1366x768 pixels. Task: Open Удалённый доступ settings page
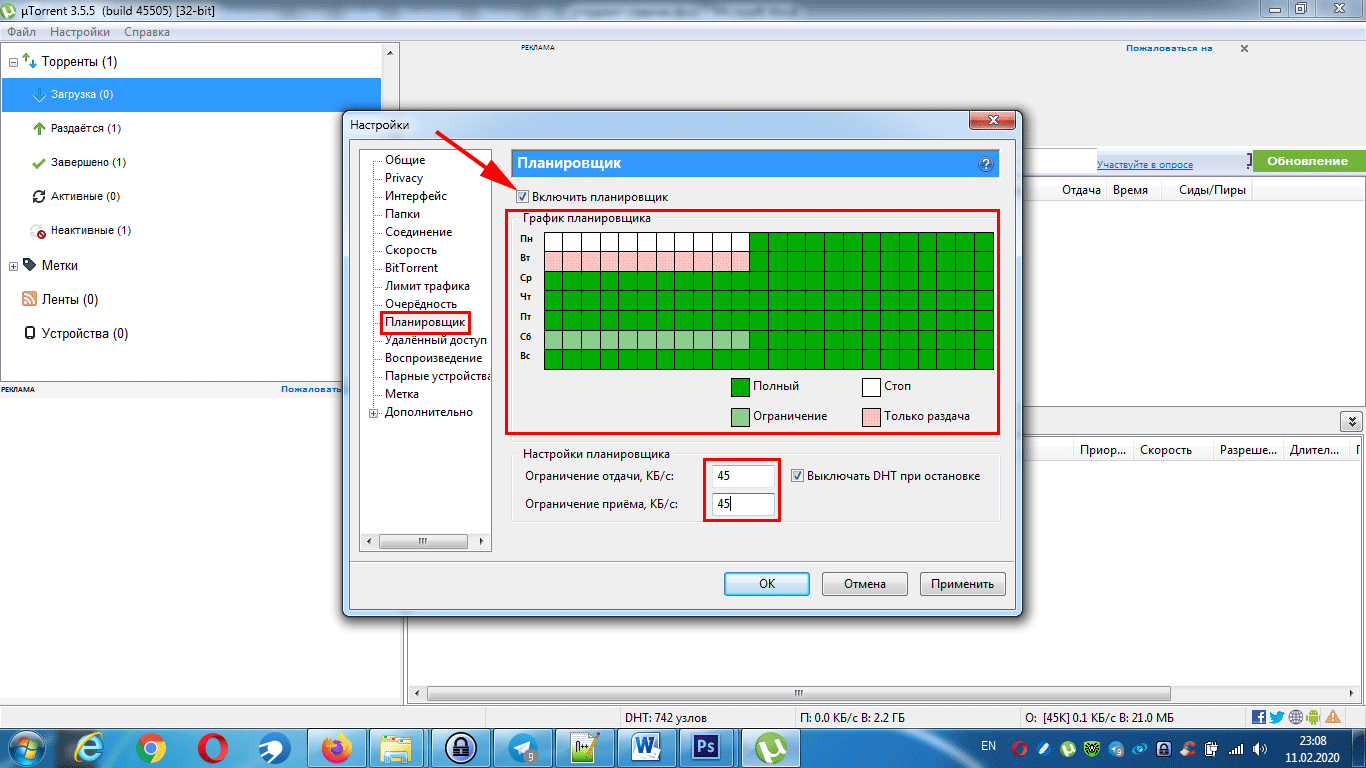[x=436, y=340]
